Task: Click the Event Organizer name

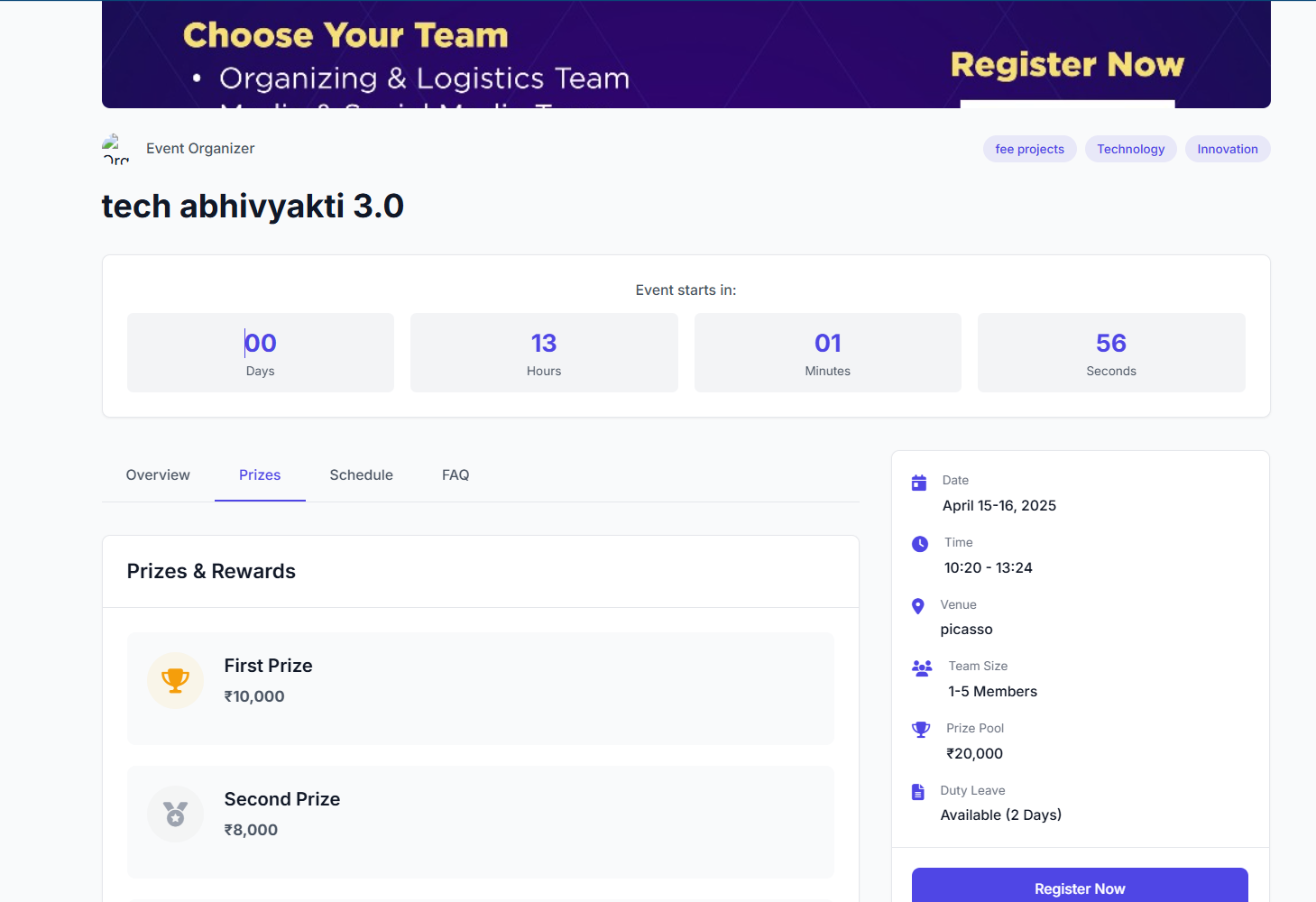Action: [x=200, y=149]
